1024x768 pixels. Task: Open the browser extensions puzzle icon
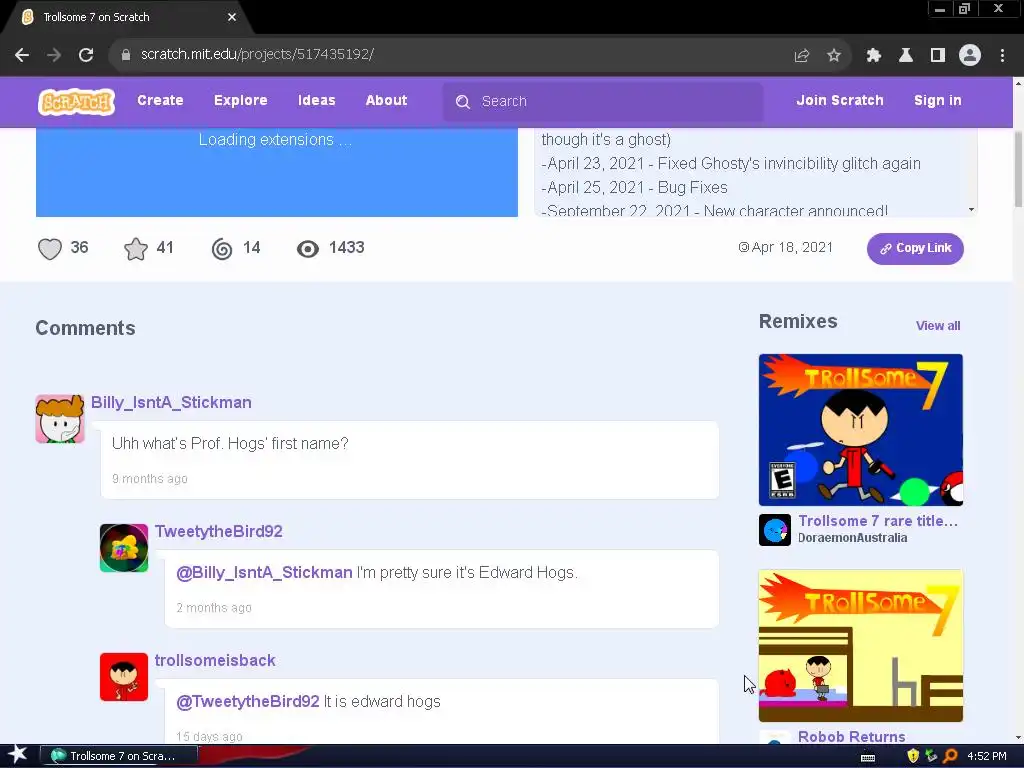(874, 56)
